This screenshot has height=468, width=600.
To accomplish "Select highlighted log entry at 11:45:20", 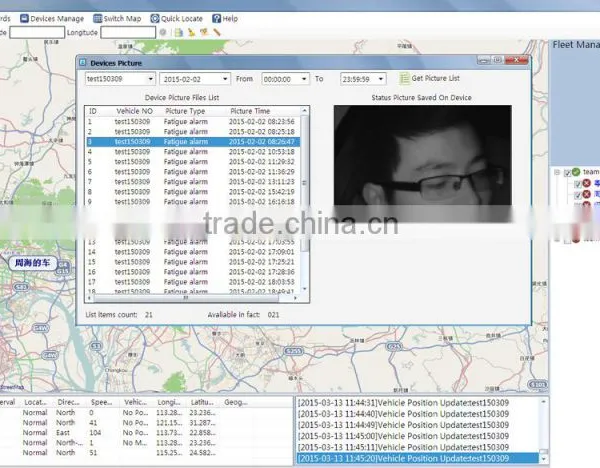I will tap(418, 458).
